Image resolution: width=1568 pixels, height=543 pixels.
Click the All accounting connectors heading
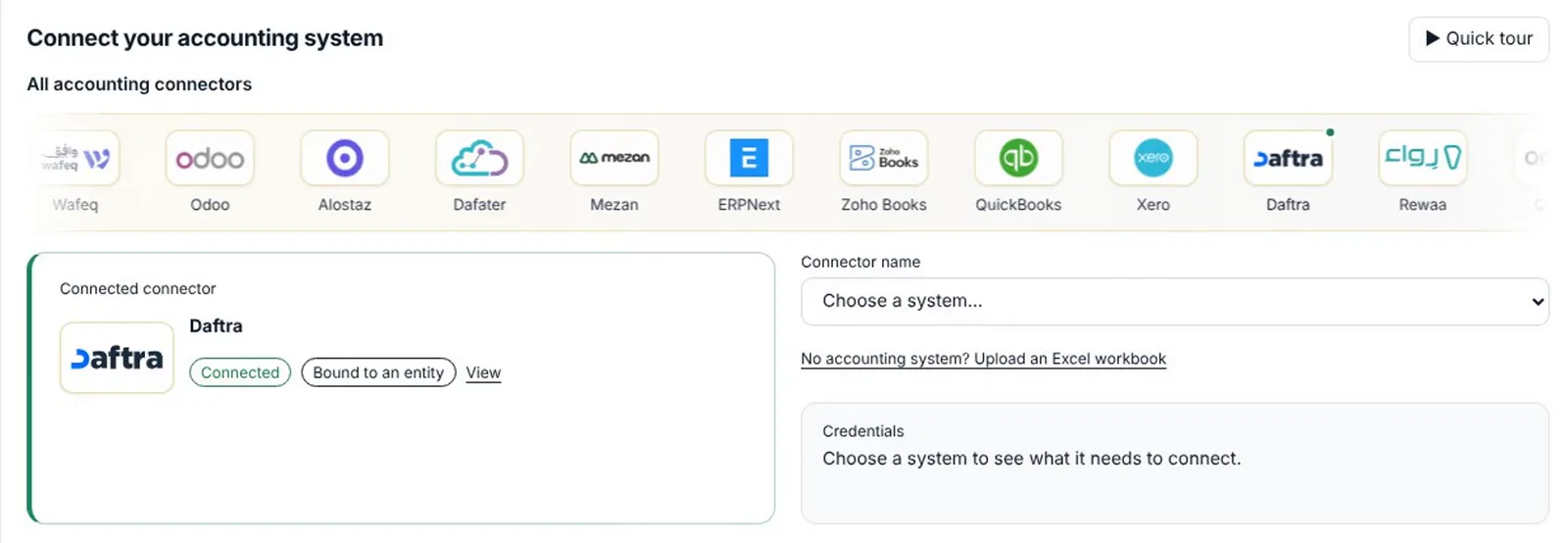(139, 84)
